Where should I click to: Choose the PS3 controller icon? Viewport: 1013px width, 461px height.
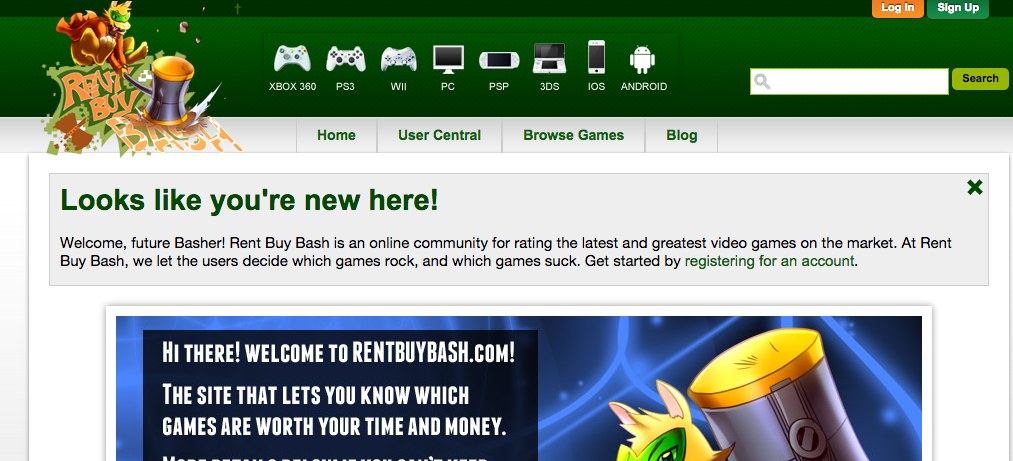[x=346, y=59]
